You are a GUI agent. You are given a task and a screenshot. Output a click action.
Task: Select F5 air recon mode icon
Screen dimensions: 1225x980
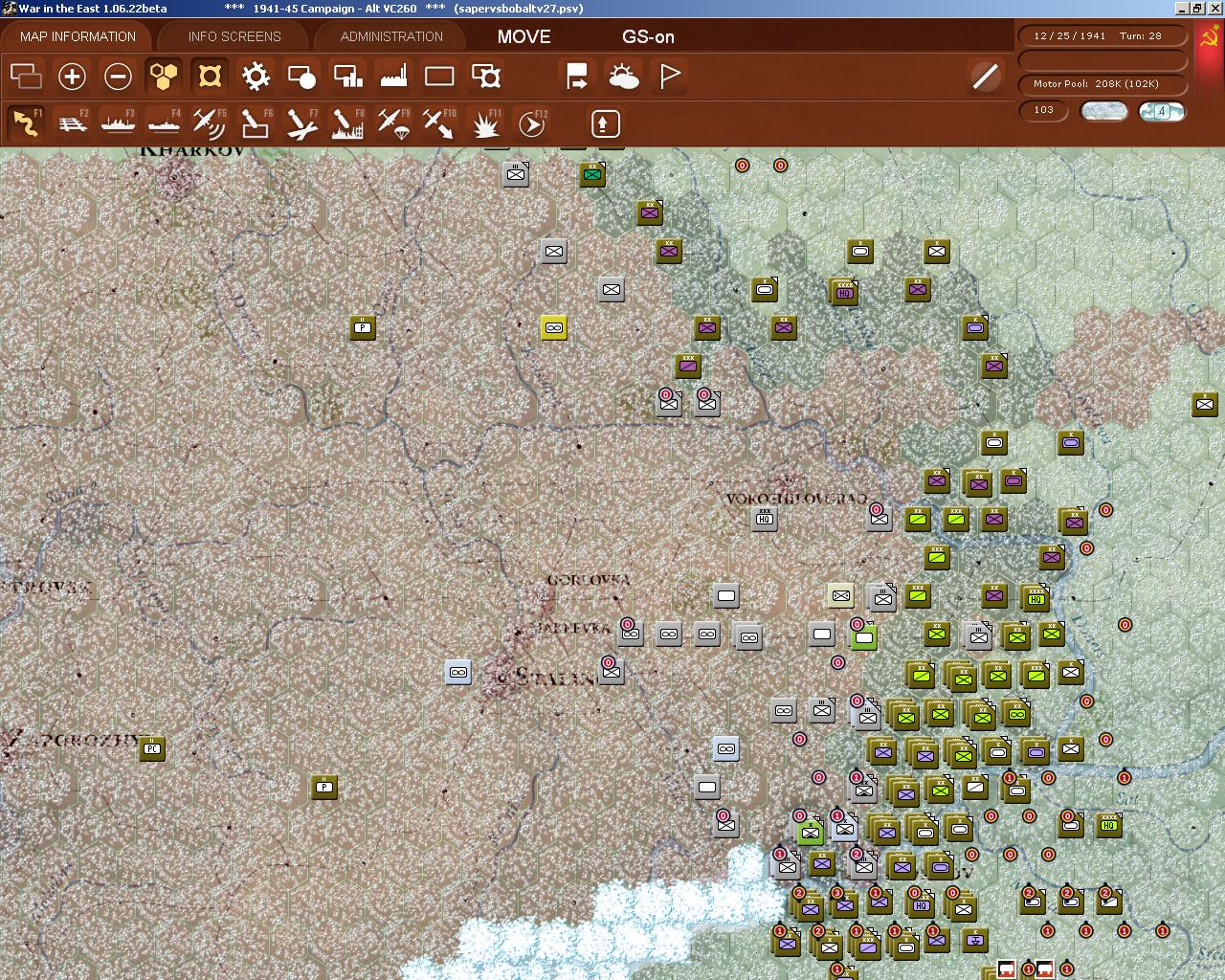[x=210, y=123]
